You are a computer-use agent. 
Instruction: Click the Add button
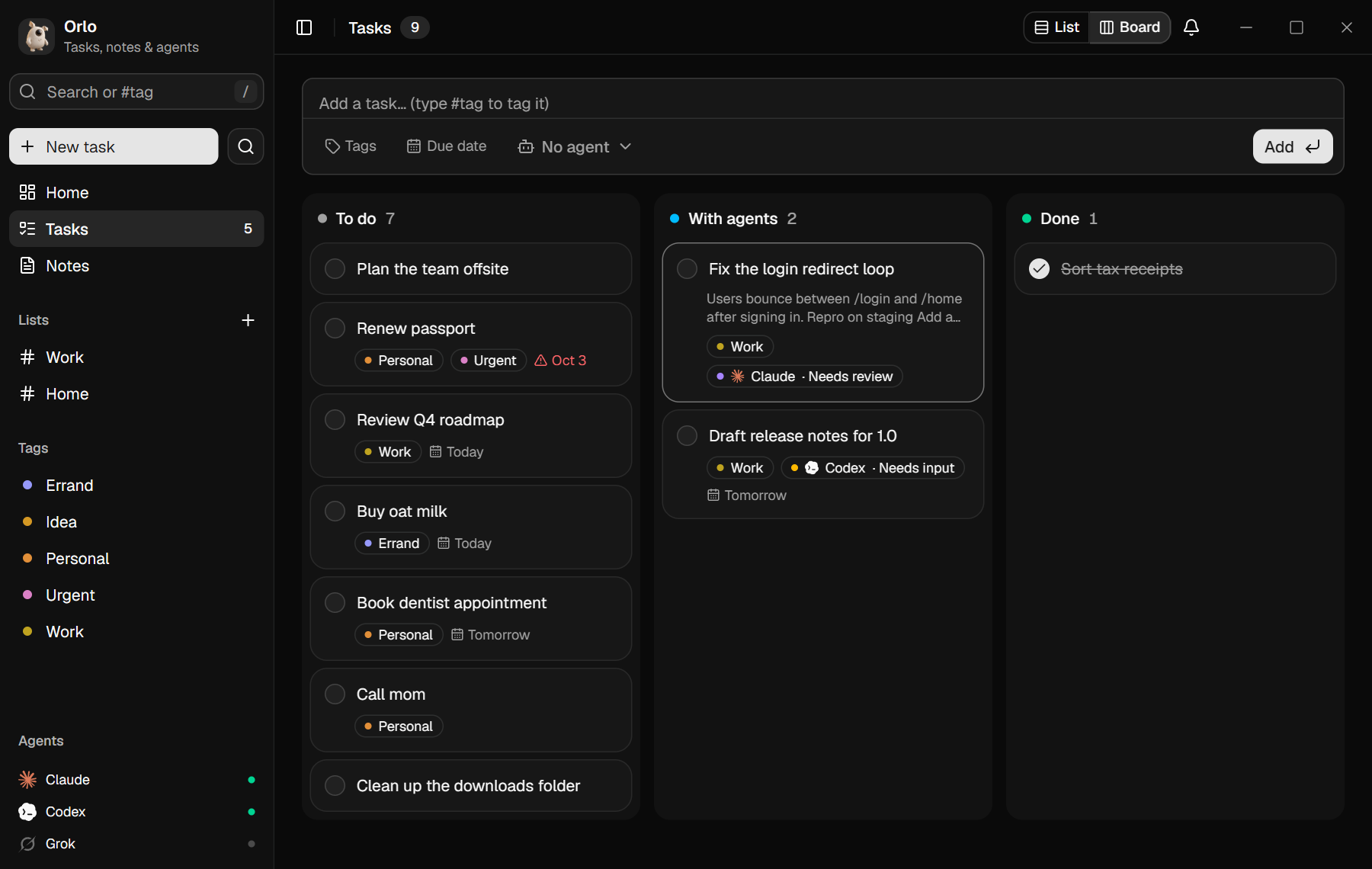coord(1293,146)
